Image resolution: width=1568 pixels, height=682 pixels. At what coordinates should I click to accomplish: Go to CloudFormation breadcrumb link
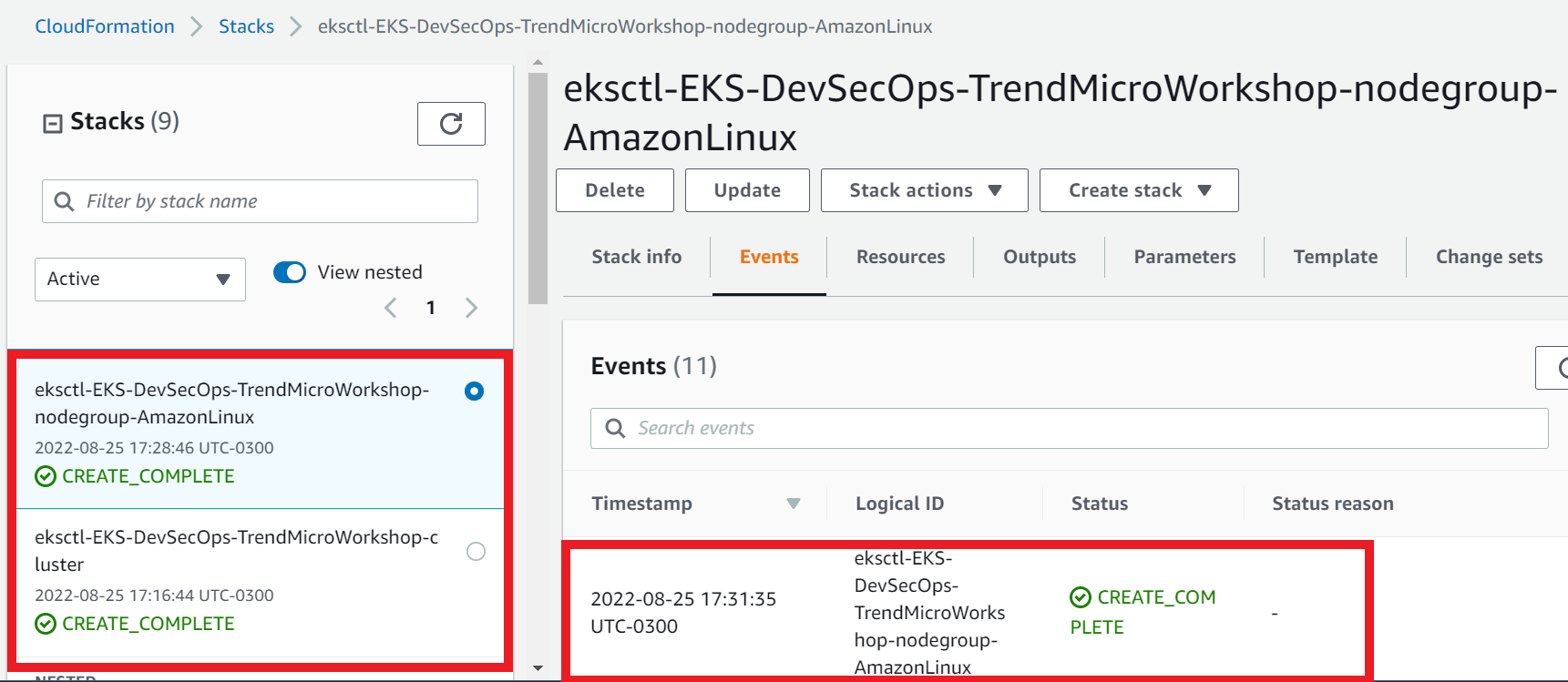pos(105,26)
